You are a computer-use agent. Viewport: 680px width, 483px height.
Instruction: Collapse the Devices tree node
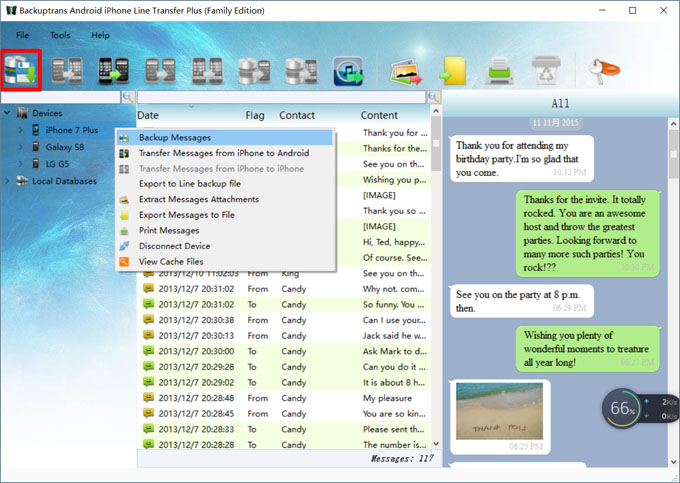[x=7, y=113]
